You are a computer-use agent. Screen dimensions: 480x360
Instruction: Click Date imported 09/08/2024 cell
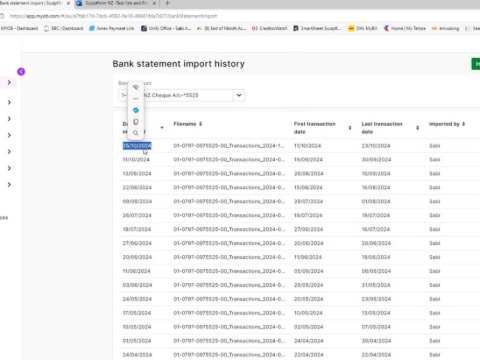pyautogui.click(x=137, y=202)
